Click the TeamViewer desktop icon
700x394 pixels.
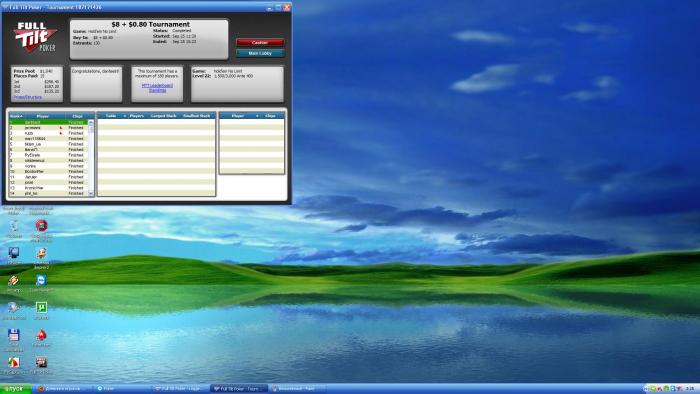tap(41, 280)
